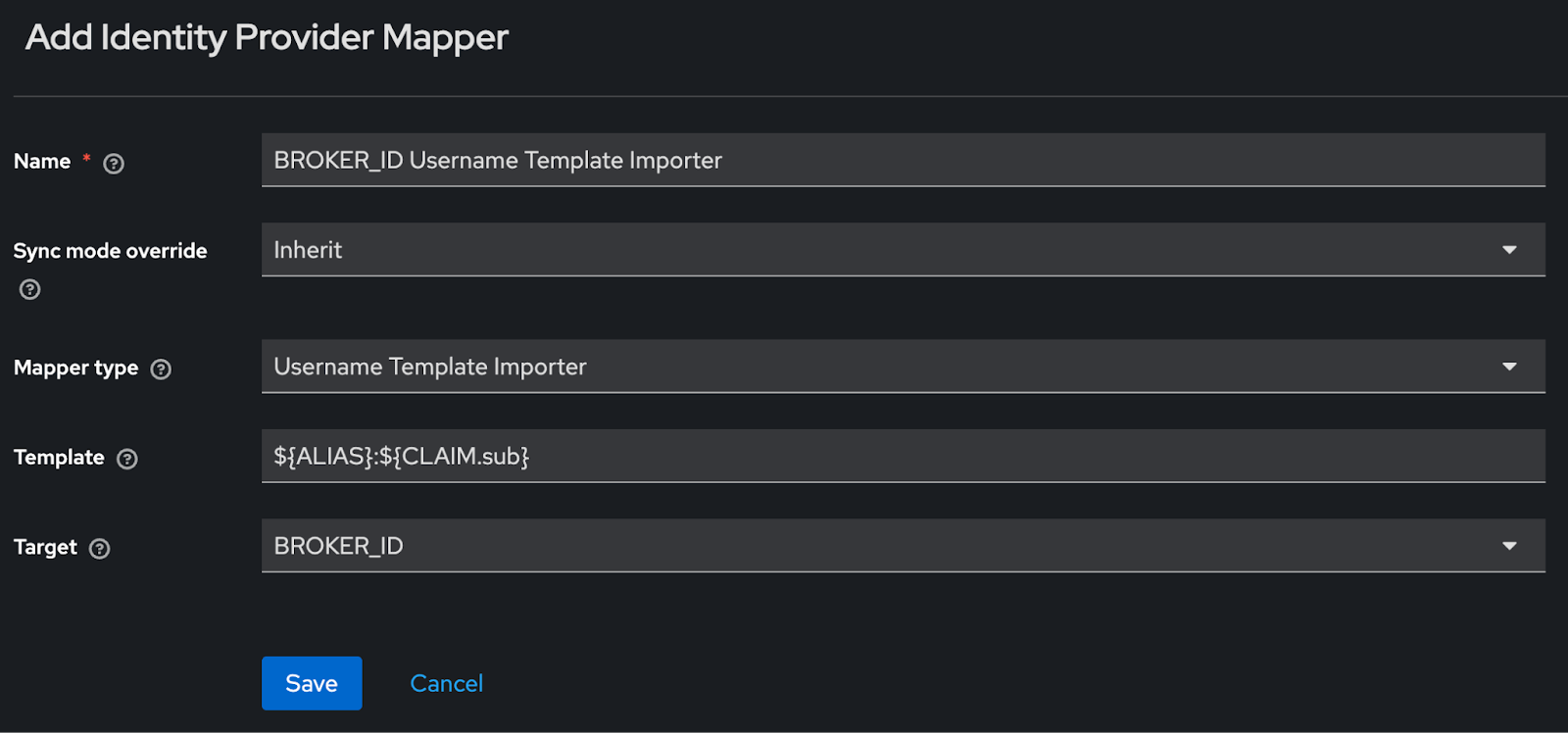Expand the Target dropdown arrow
Screen dimensions: 1568x733
(x=1509, y=546)
